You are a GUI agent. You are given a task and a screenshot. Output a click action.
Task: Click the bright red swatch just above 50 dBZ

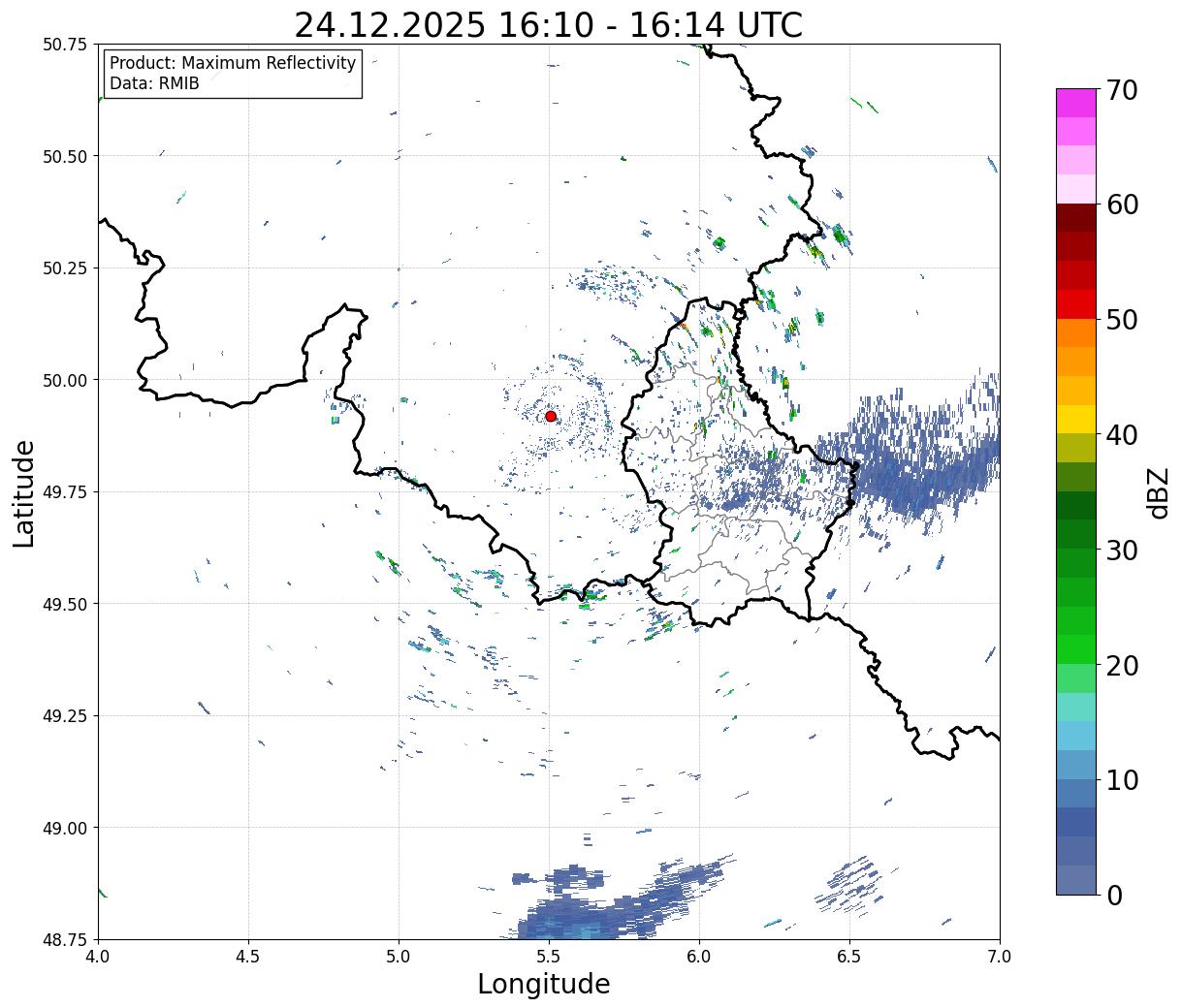pyautogui.click(x=1076, y=304)
